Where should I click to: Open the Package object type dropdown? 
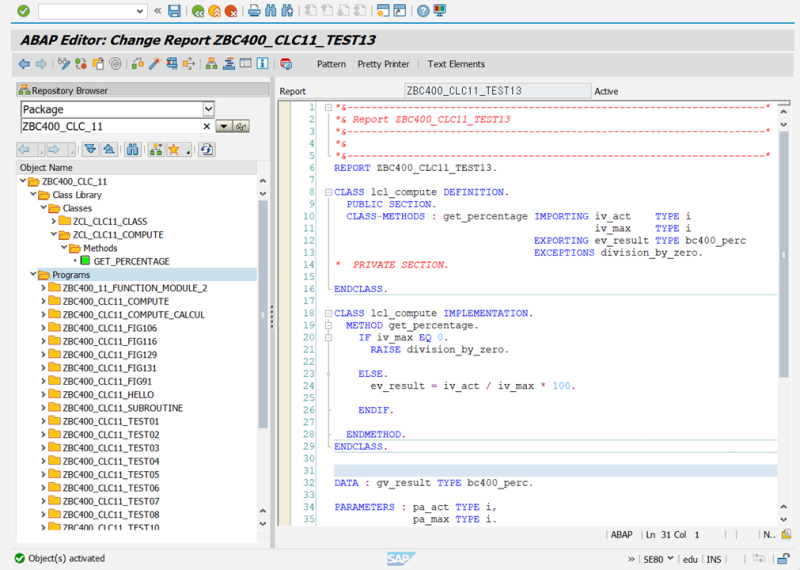[208, 109]
